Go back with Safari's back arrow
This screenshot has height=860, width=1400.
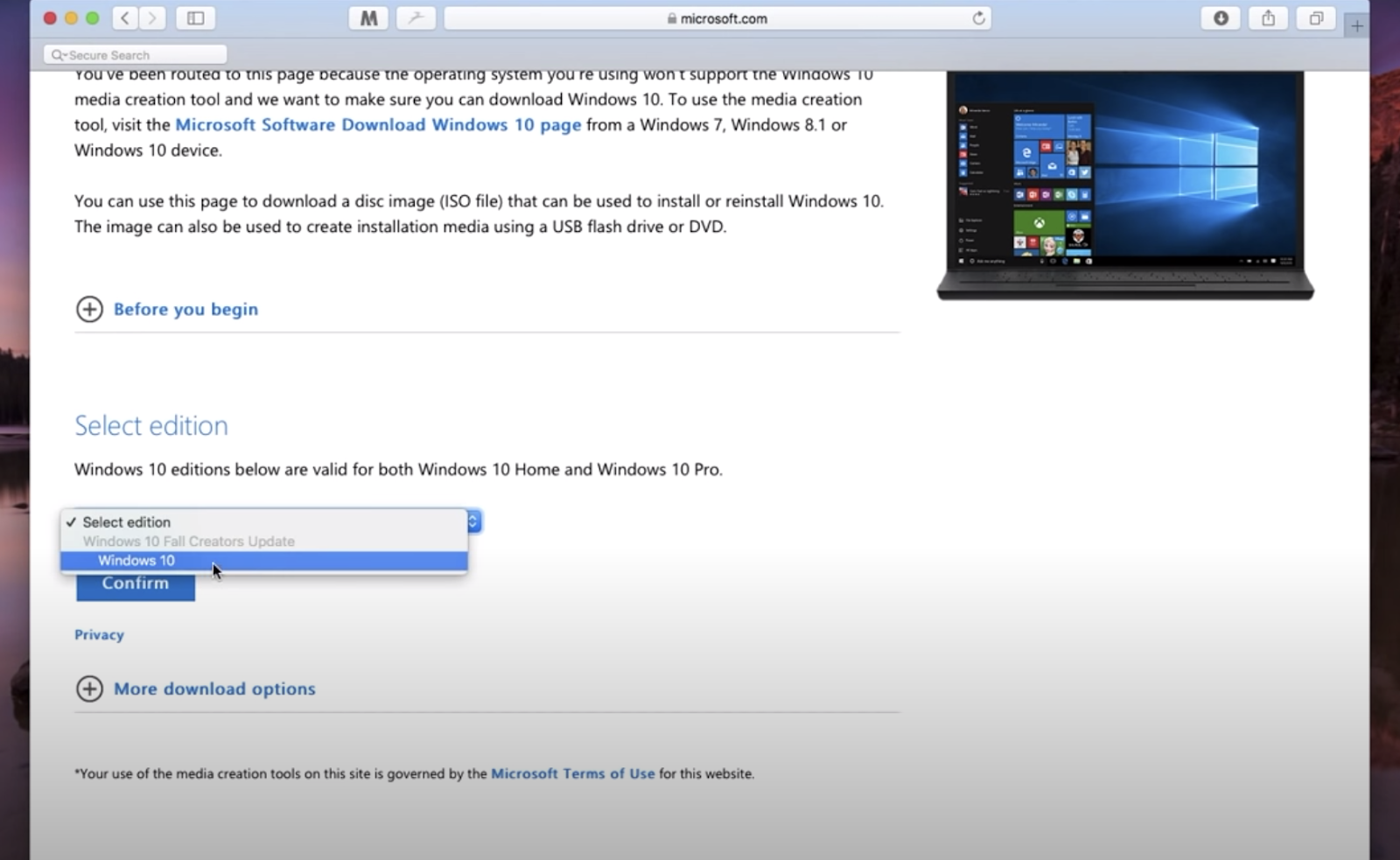(x=125, y=17)
